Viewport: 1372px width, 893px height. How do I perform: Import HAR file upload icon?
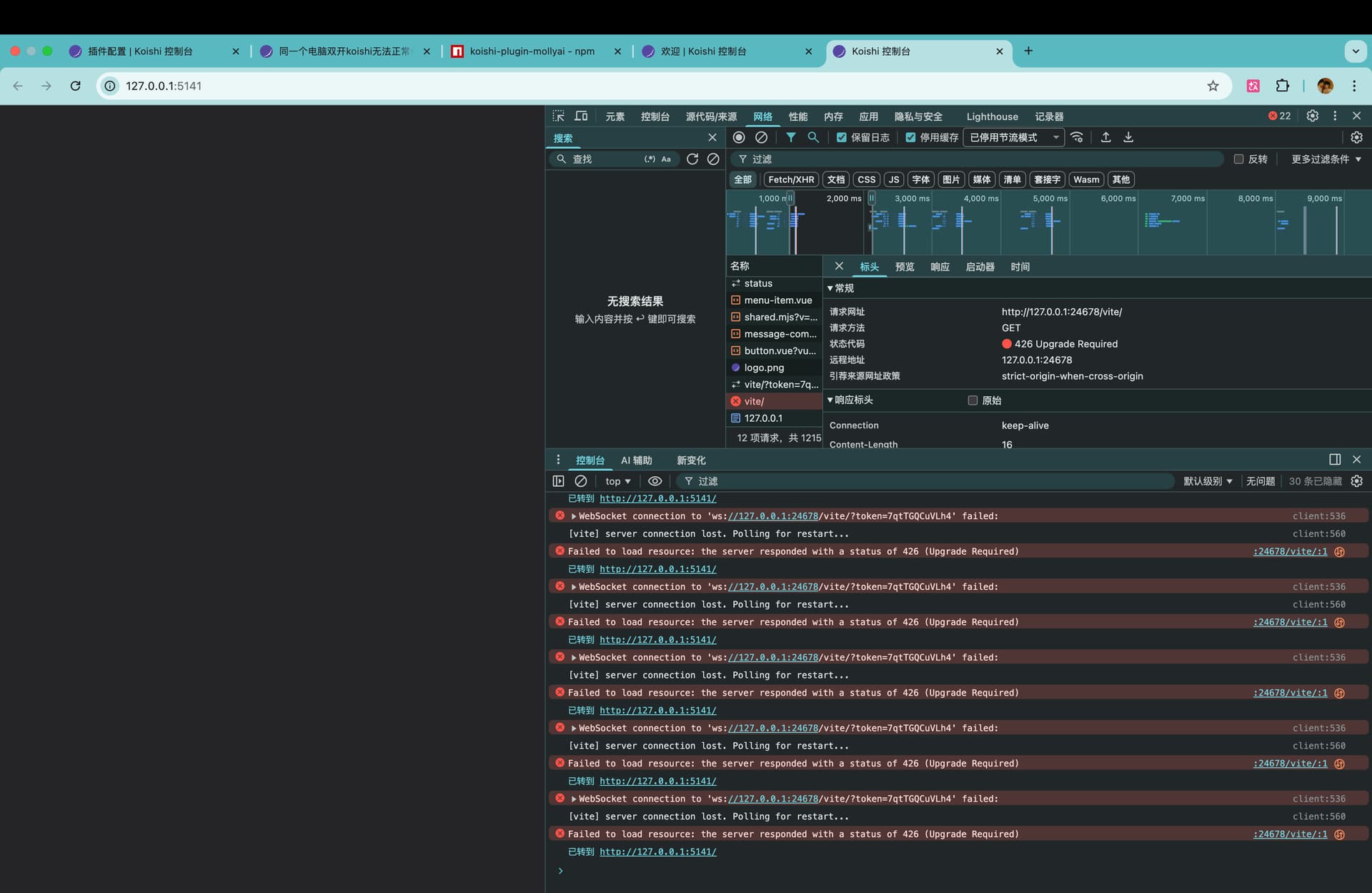coord(1105,137)
